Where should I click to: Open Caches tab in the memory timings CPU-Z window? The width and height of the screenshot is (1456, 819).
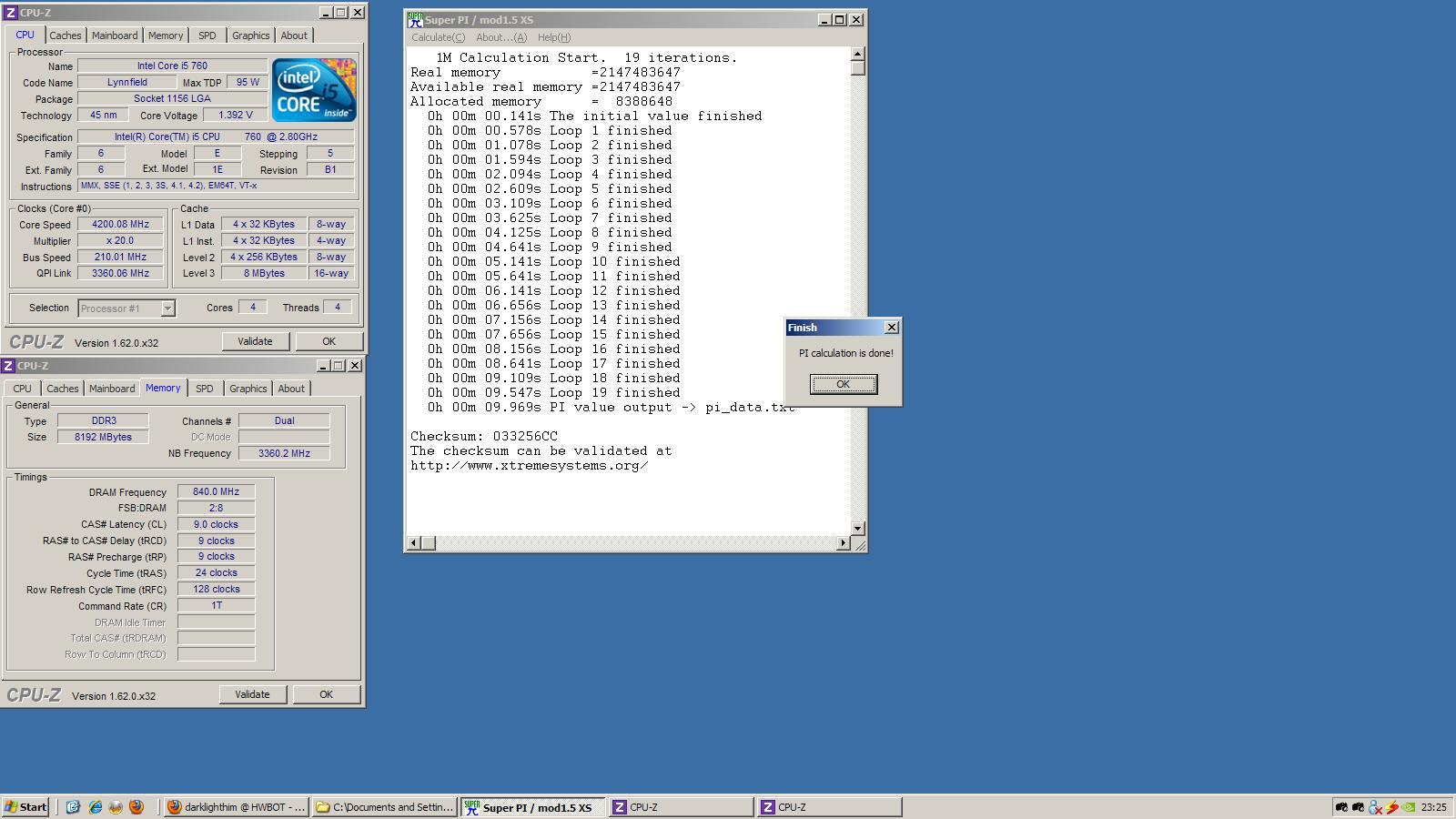point(63,389)
